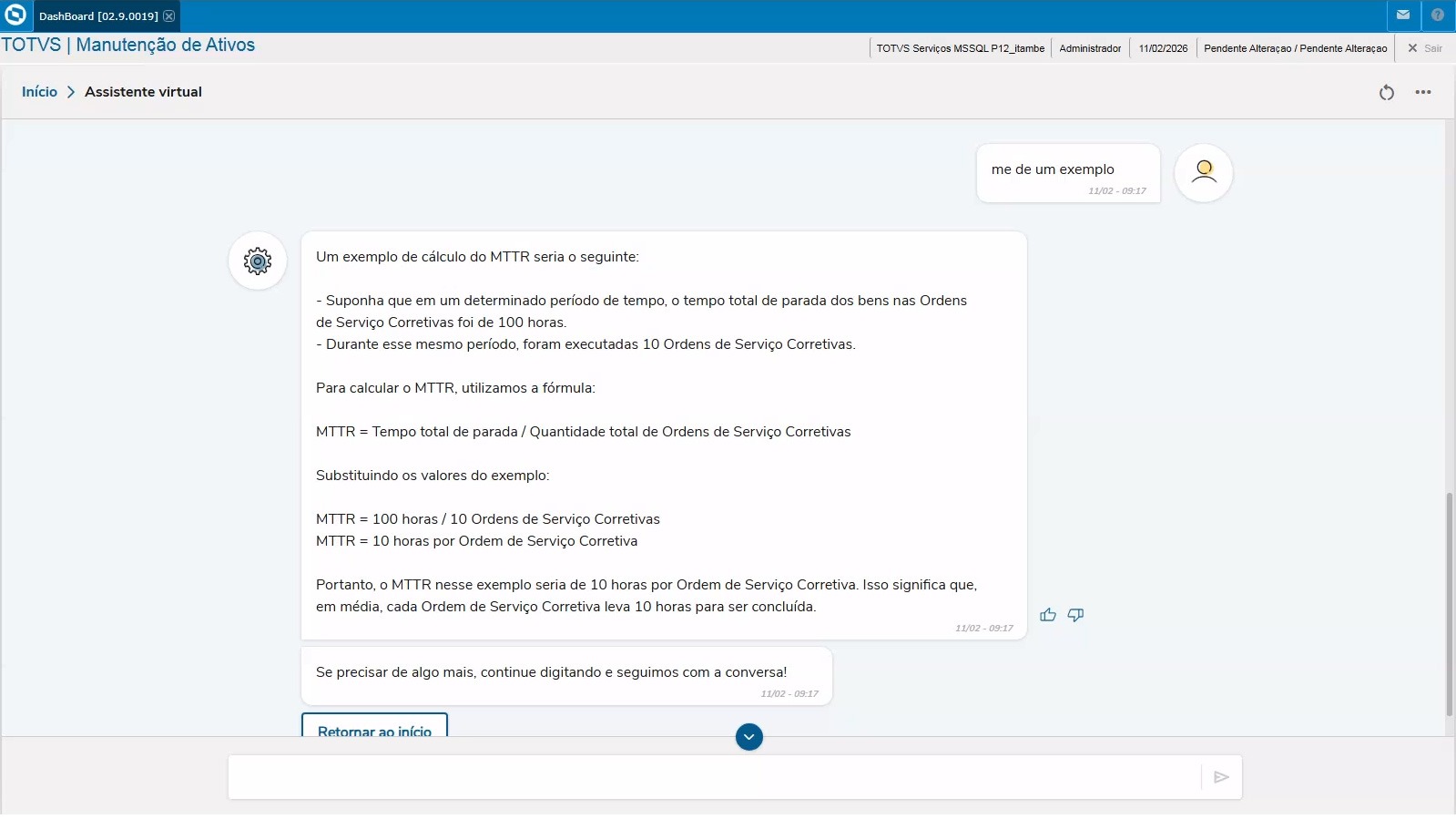
Task: Open the three-dot more options menu
Action: (1423, 92)
